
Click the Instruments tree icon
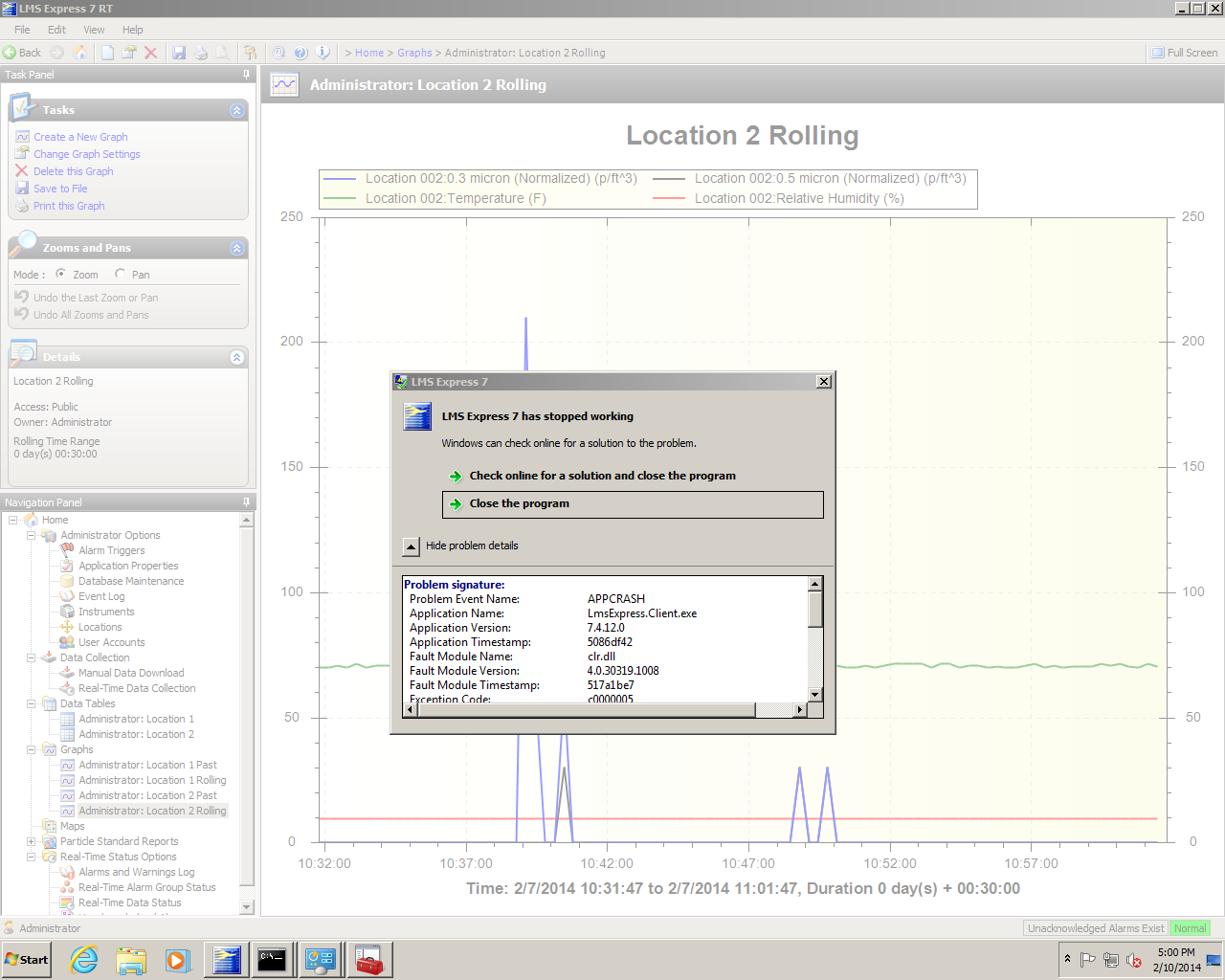pyautogui.click(x=67, y=612)
